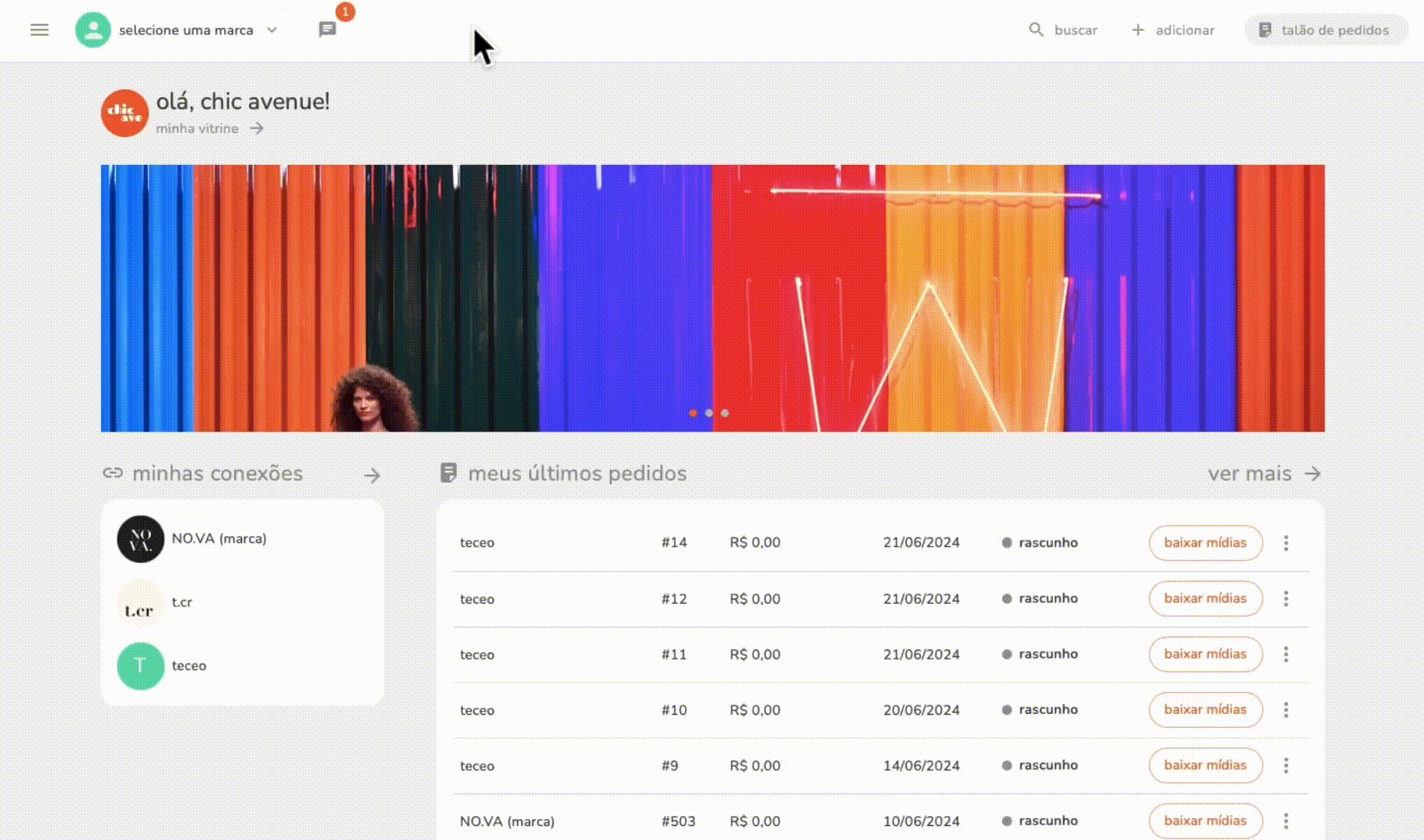Click the 'talão de pedidos' button
Image resolution: width=1424 pixels, height=840 pixels.
1326,30
